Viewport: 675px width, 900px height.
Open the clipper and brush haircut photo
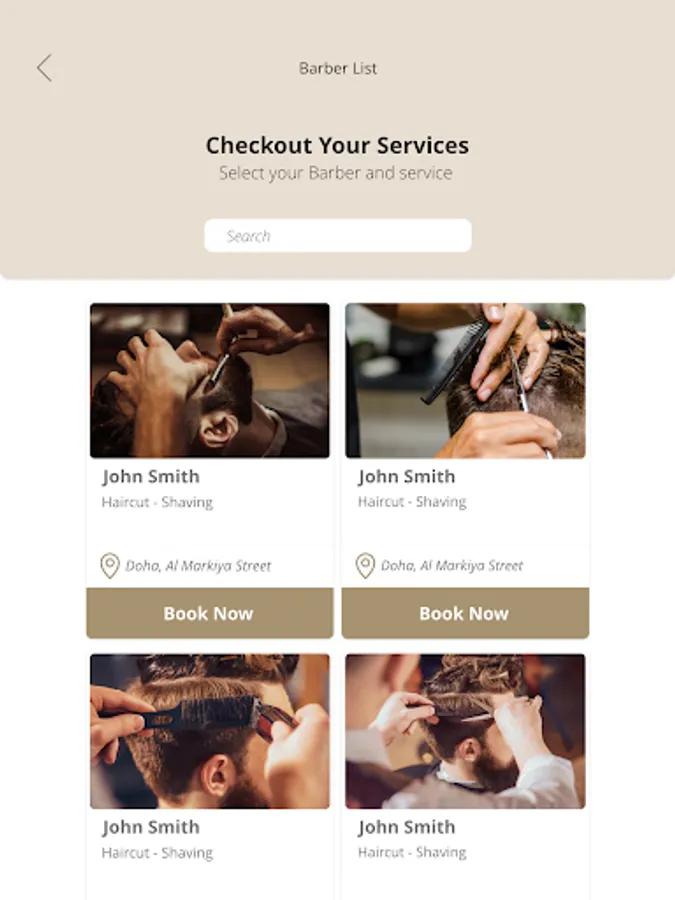point(210,731)
